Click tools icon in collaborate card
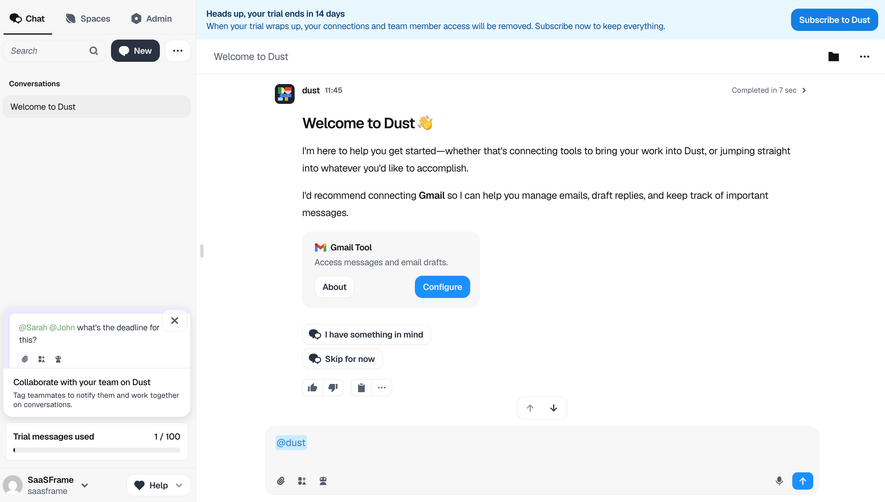The width and height of the screenshot is (885, 502). click(x=41, y=359)
